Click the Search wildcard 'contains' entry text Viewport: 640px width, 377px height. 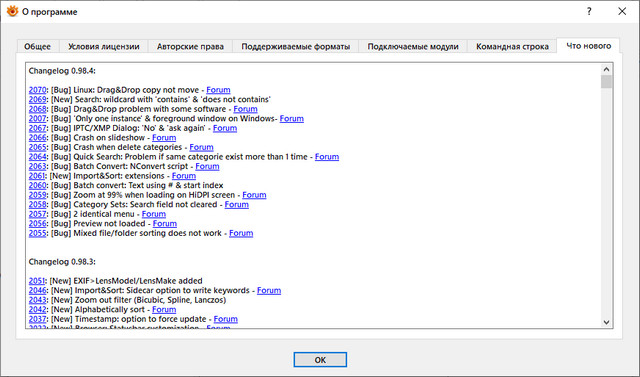173,99
